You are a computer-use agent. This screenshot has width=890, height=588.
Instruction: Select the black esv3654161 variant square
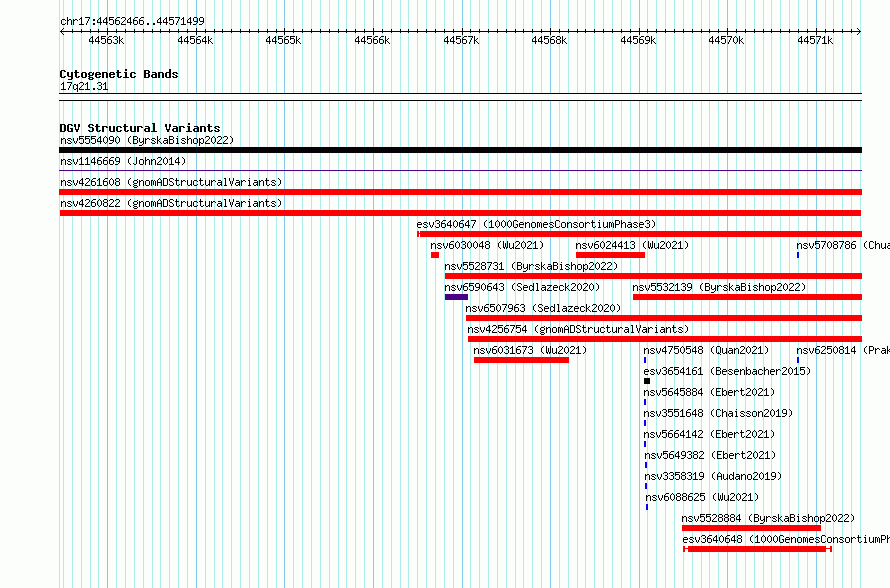(647, 381)
